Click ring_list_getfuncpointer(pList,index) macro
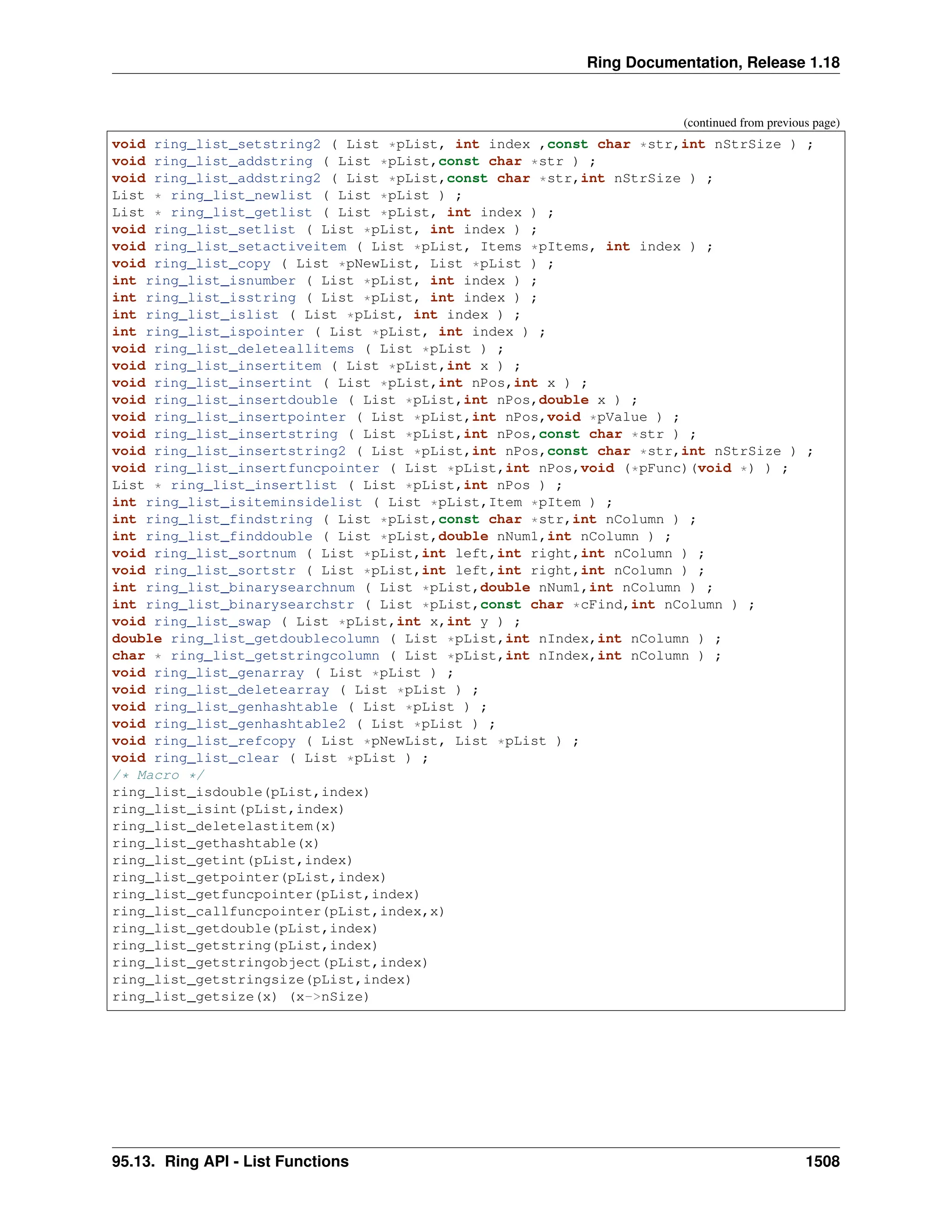 click(266, 894)
